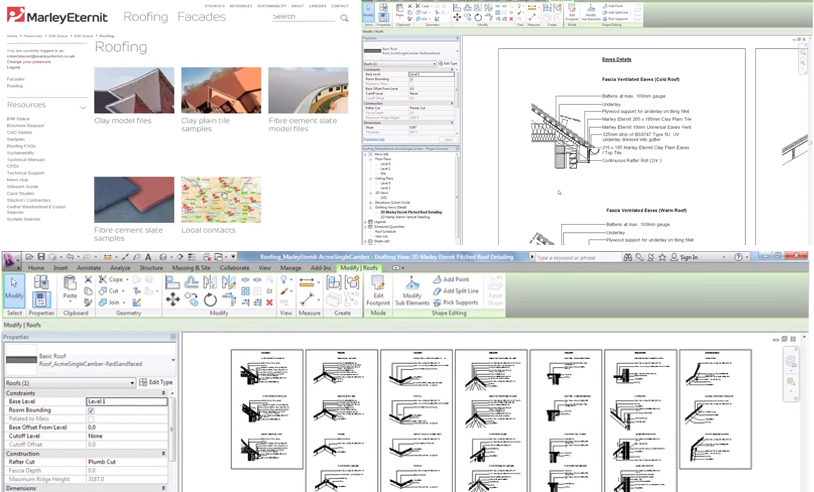Click the Favorites star icon in title bar

[x=662, y=257]
